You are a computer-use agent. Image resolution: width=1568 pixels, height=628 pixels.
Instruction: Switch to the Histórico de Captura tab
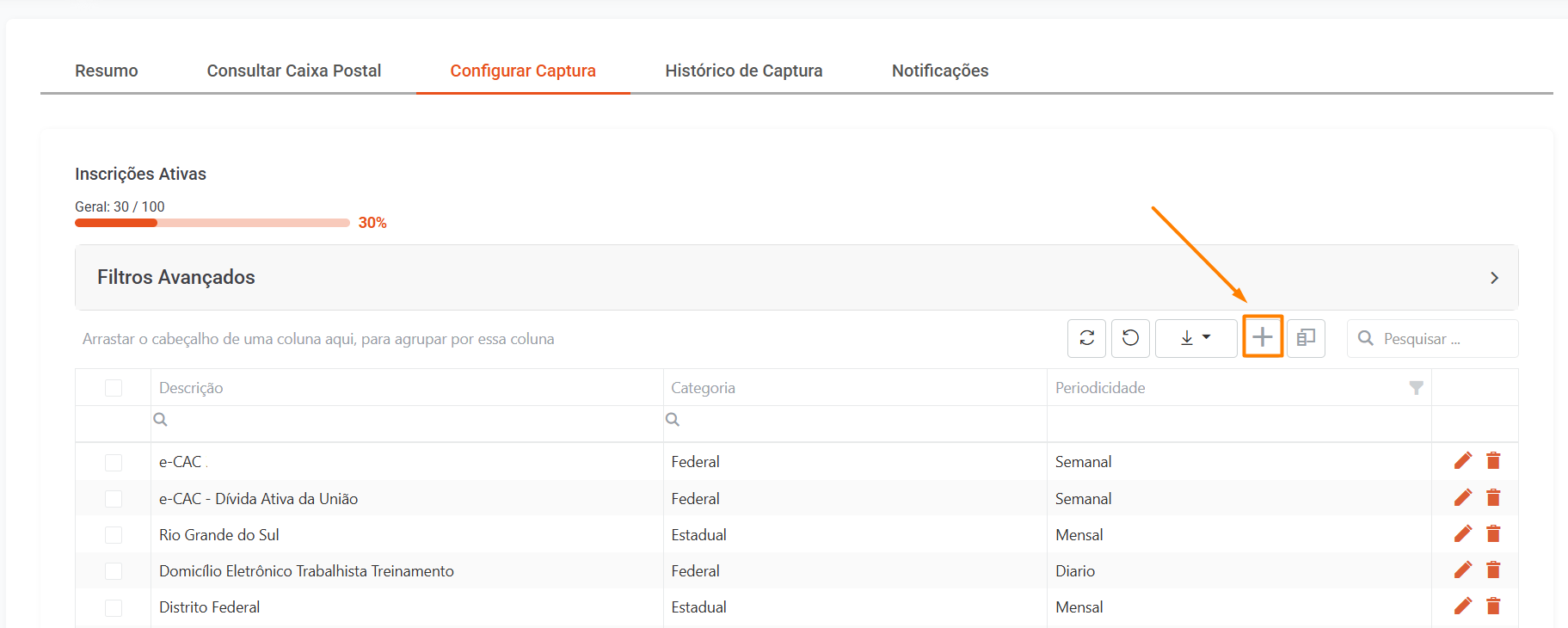743,71
